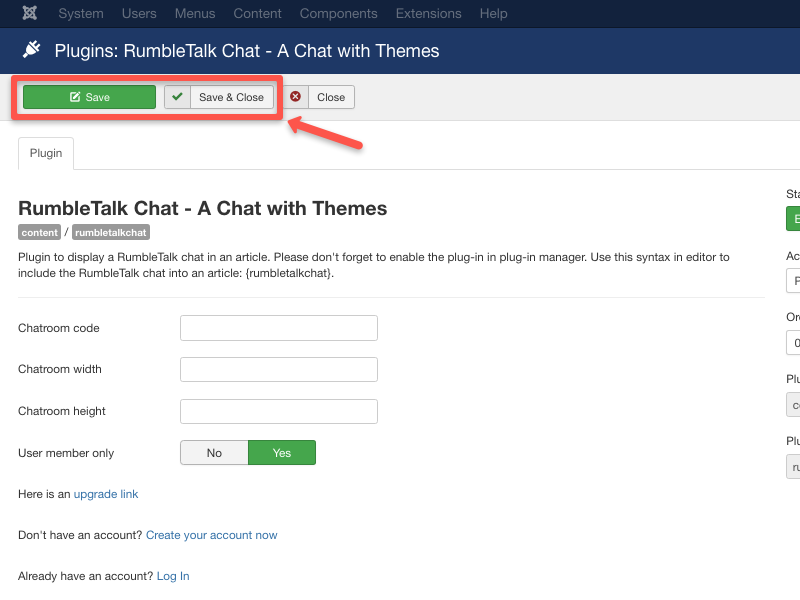
Task: Click the Chatroom height label
Action: 62,411
